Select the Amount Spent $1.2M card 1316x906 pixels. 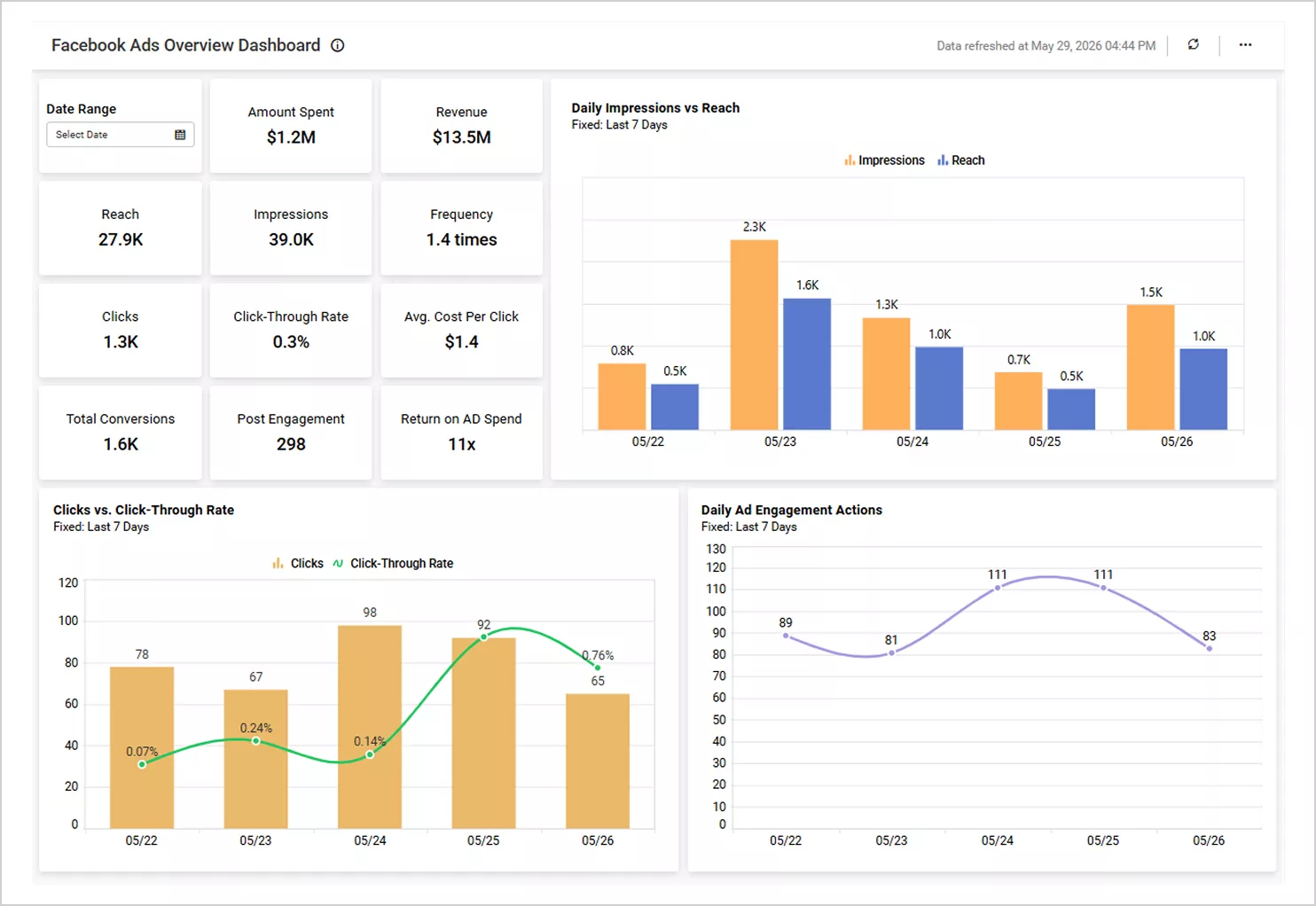(x=291, y=125)
